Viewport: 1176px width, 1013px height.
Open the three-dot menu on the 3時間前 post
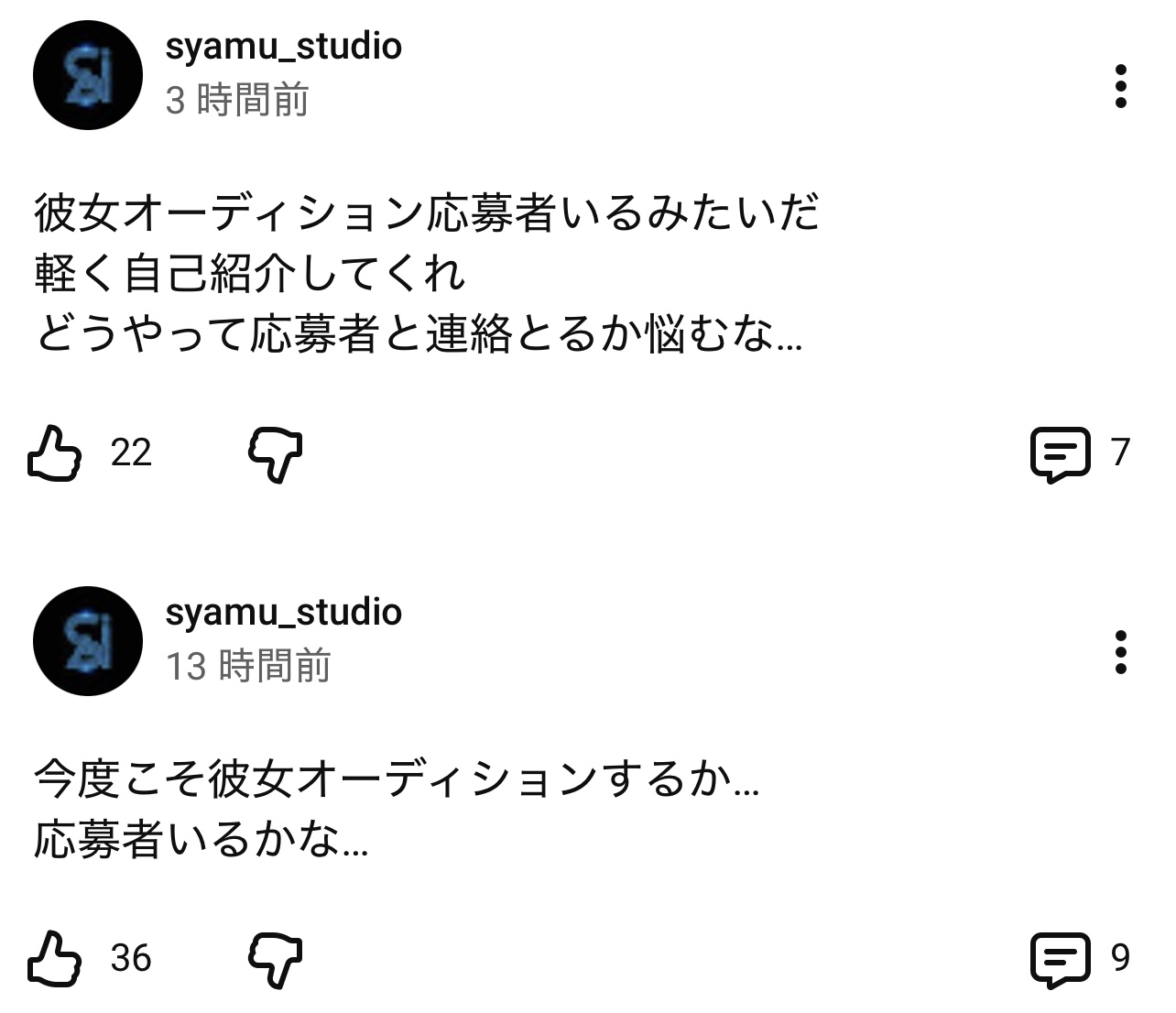pos(1120,87)
